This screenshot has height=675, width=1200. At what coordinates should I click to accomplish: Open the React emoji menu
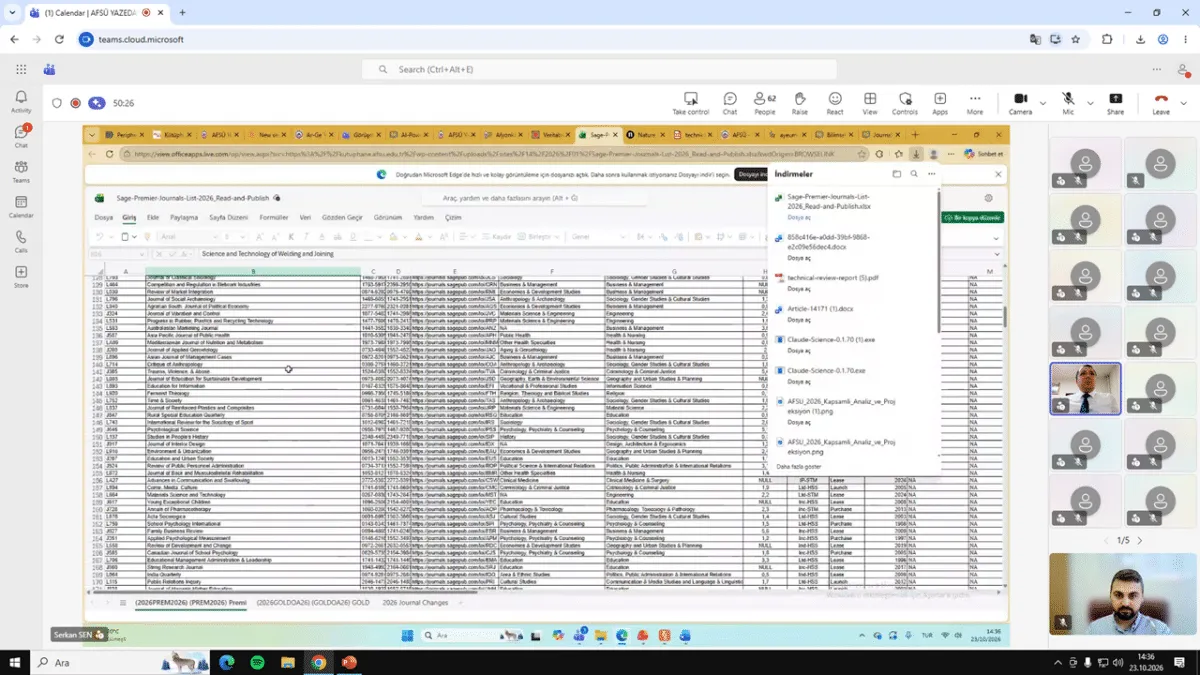(835, 103)
